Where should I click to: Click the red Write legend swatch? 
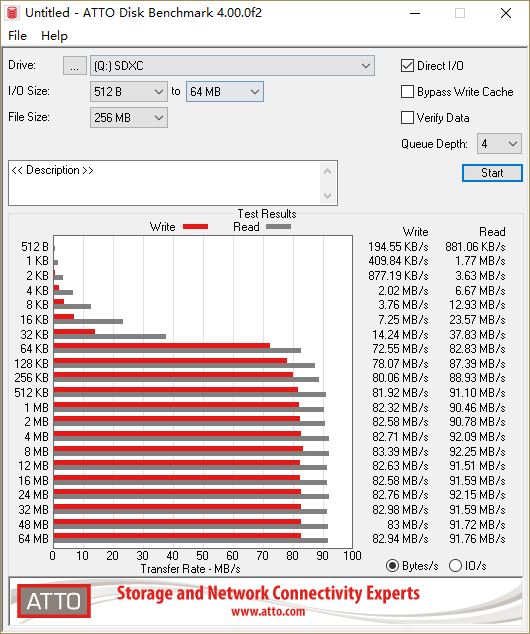[196, 226]
